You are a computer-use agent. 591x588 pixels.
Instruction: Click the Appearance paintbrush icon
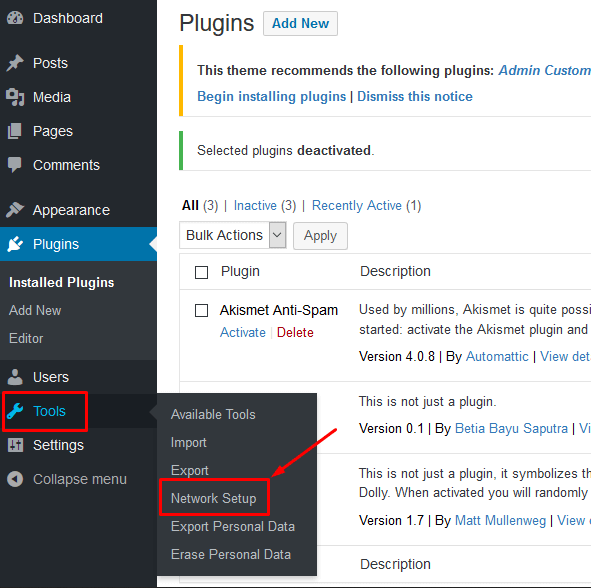tap(15, 210)
